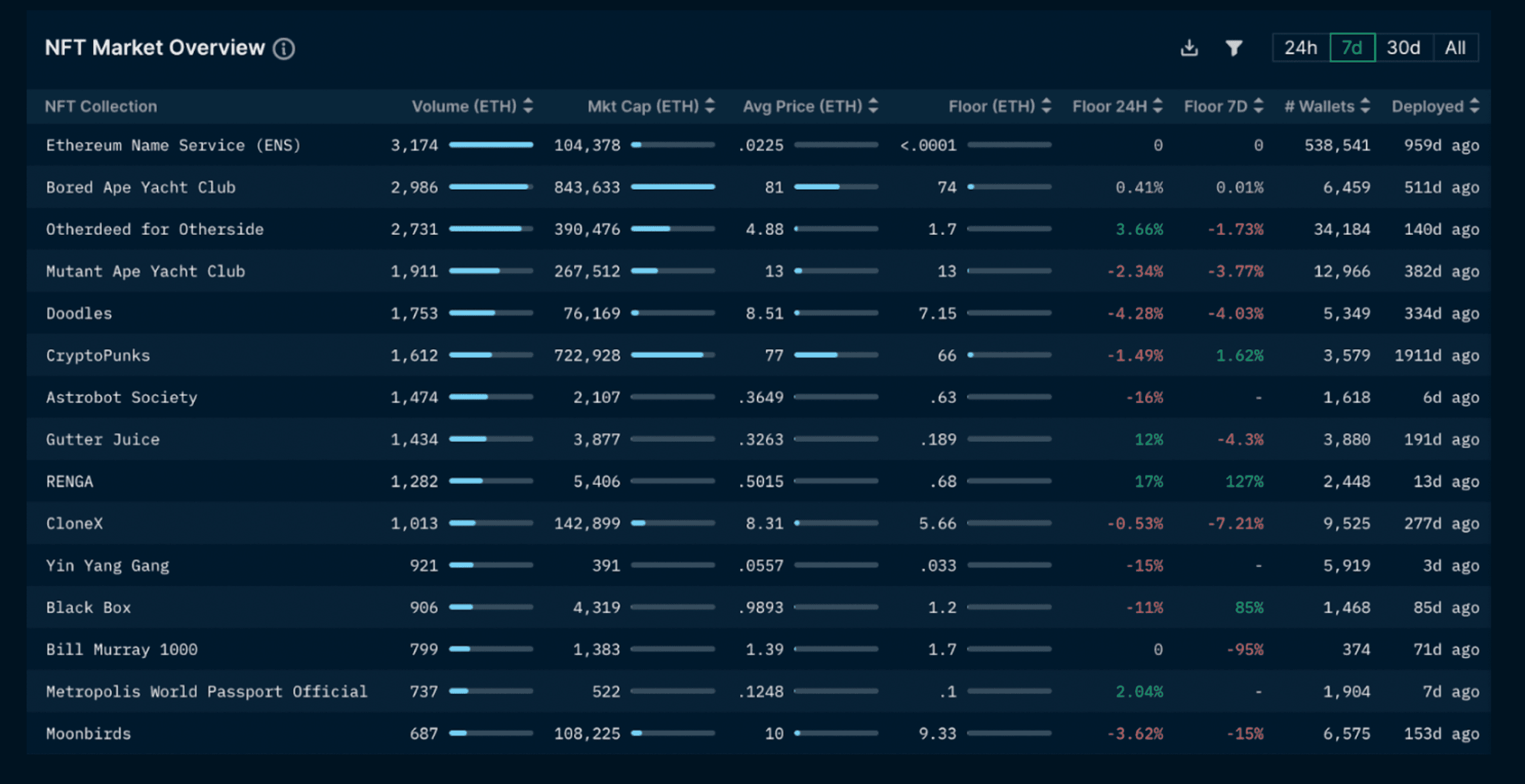Sort by Floor 7D column arrows
The height and width of the screenshot is (784, 1525).
(x=1259, y=106)
